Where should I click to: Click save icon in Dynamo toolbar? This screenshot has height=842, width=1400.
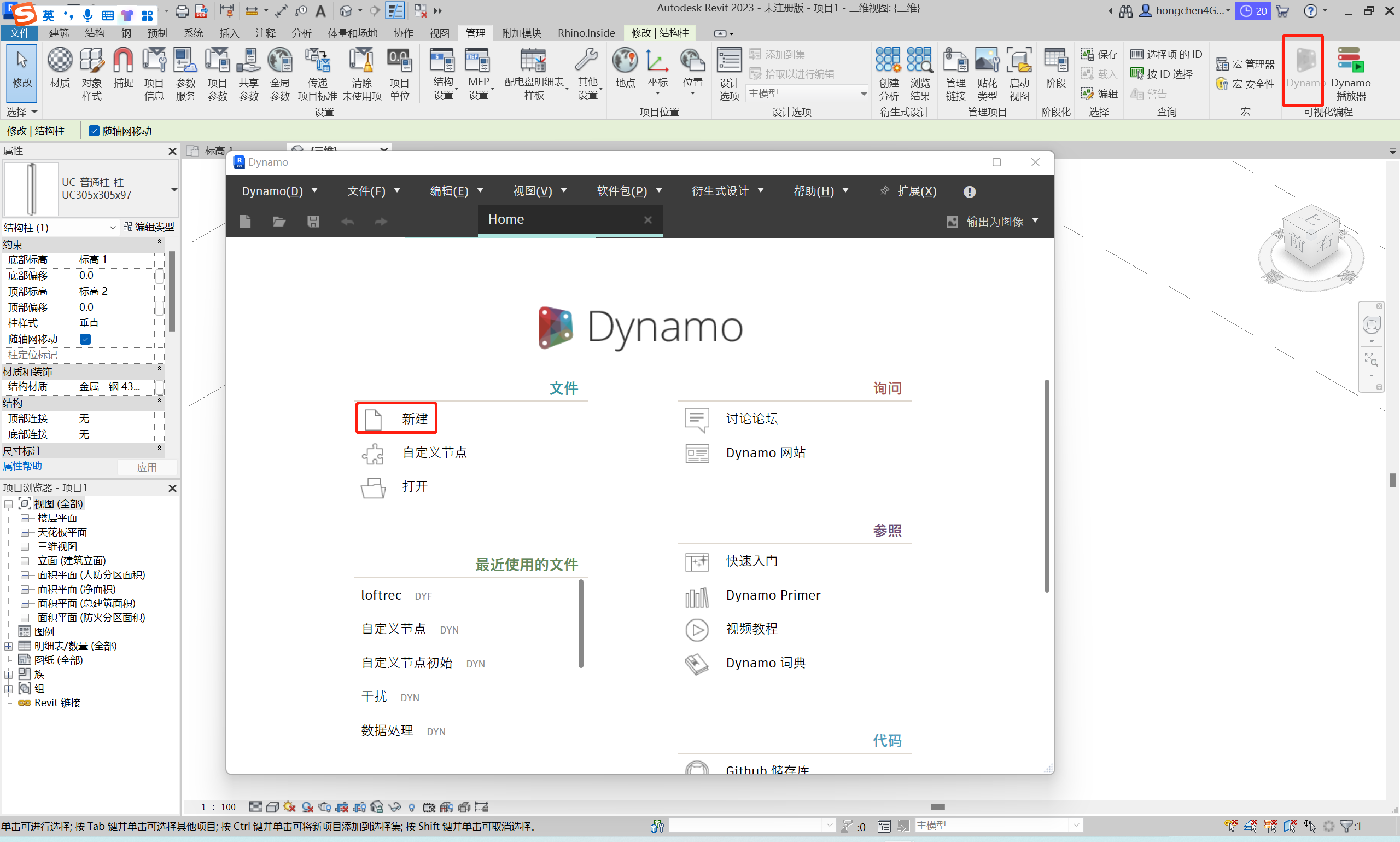(313, 221)
